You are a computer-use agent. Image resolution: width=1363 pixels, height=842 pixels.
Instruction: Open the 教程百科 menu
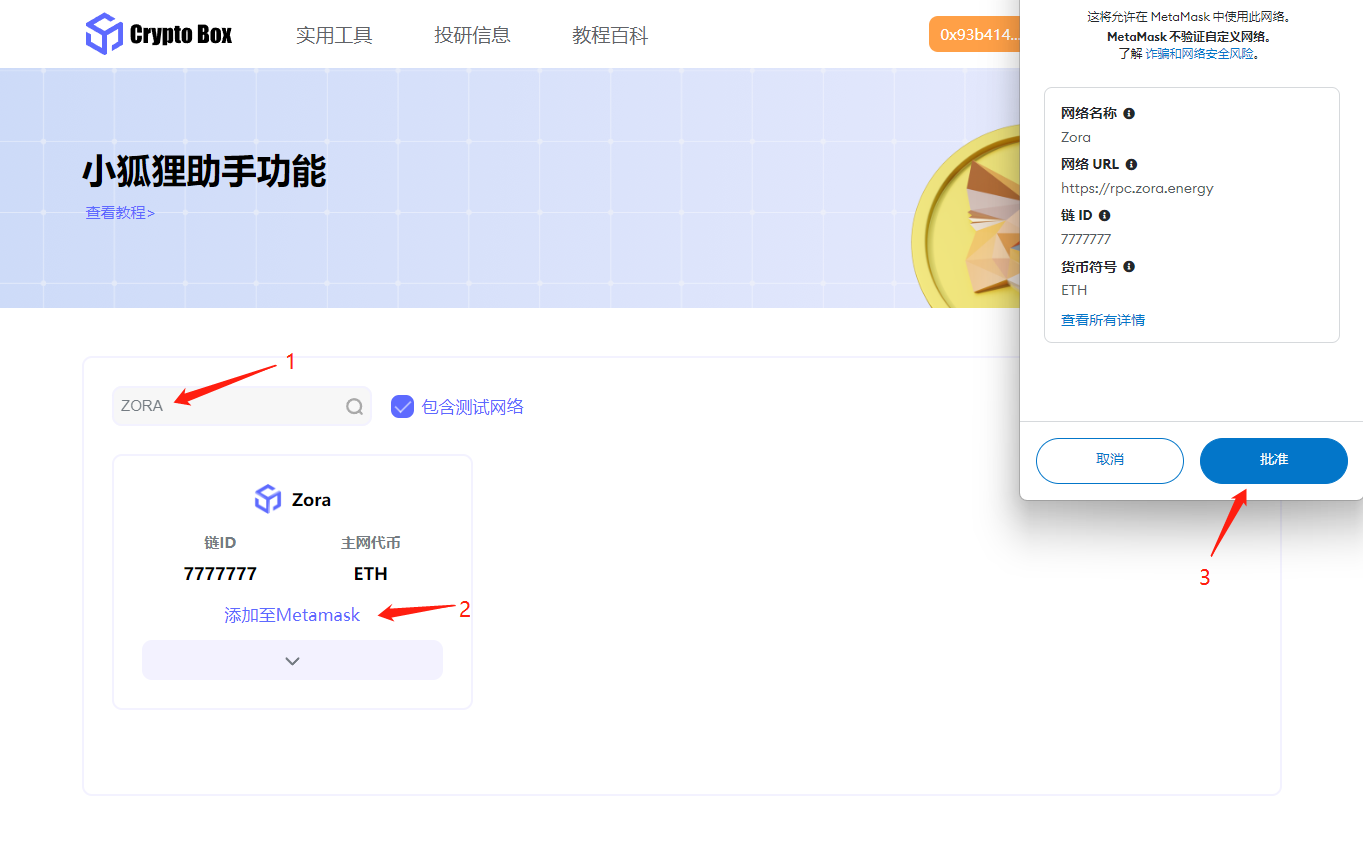pos(610,36)
